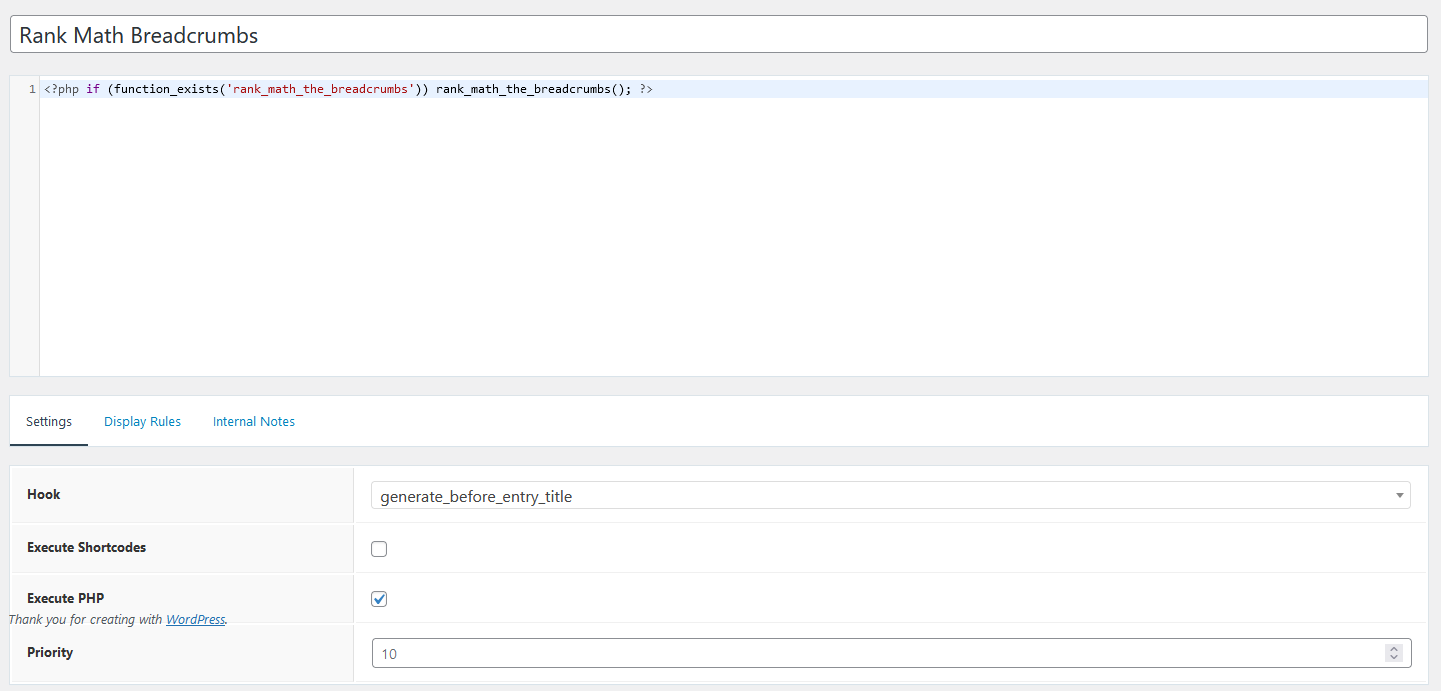Select the Settings tab
The width and height of the screenshot is (1441, 691).
[x=48, y=421]
